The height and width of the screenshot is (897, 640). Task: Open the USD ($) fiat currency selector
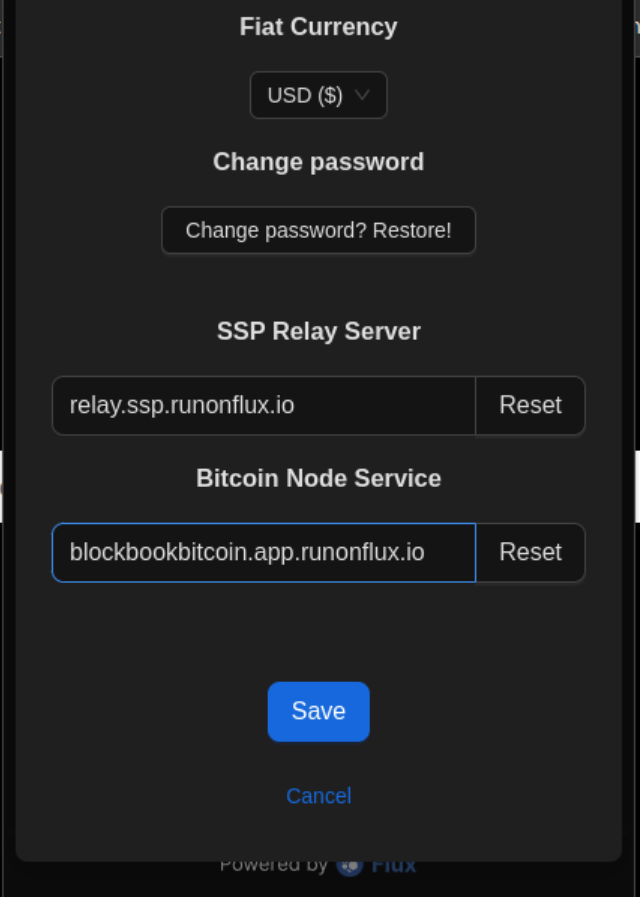click(x=319, y=95)
